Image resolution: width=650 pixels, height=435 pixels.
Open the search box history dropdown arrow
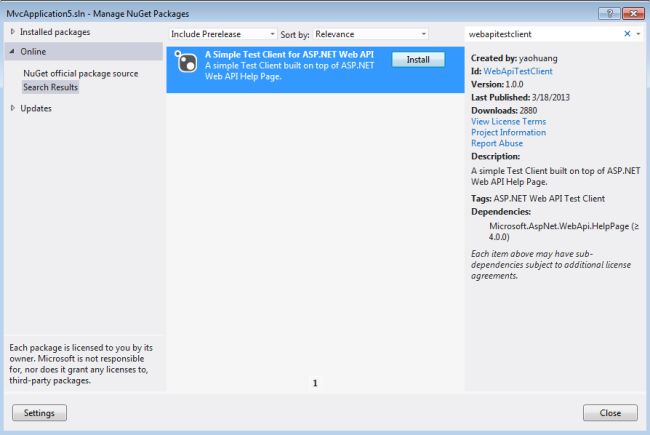[x=638, y=34]
